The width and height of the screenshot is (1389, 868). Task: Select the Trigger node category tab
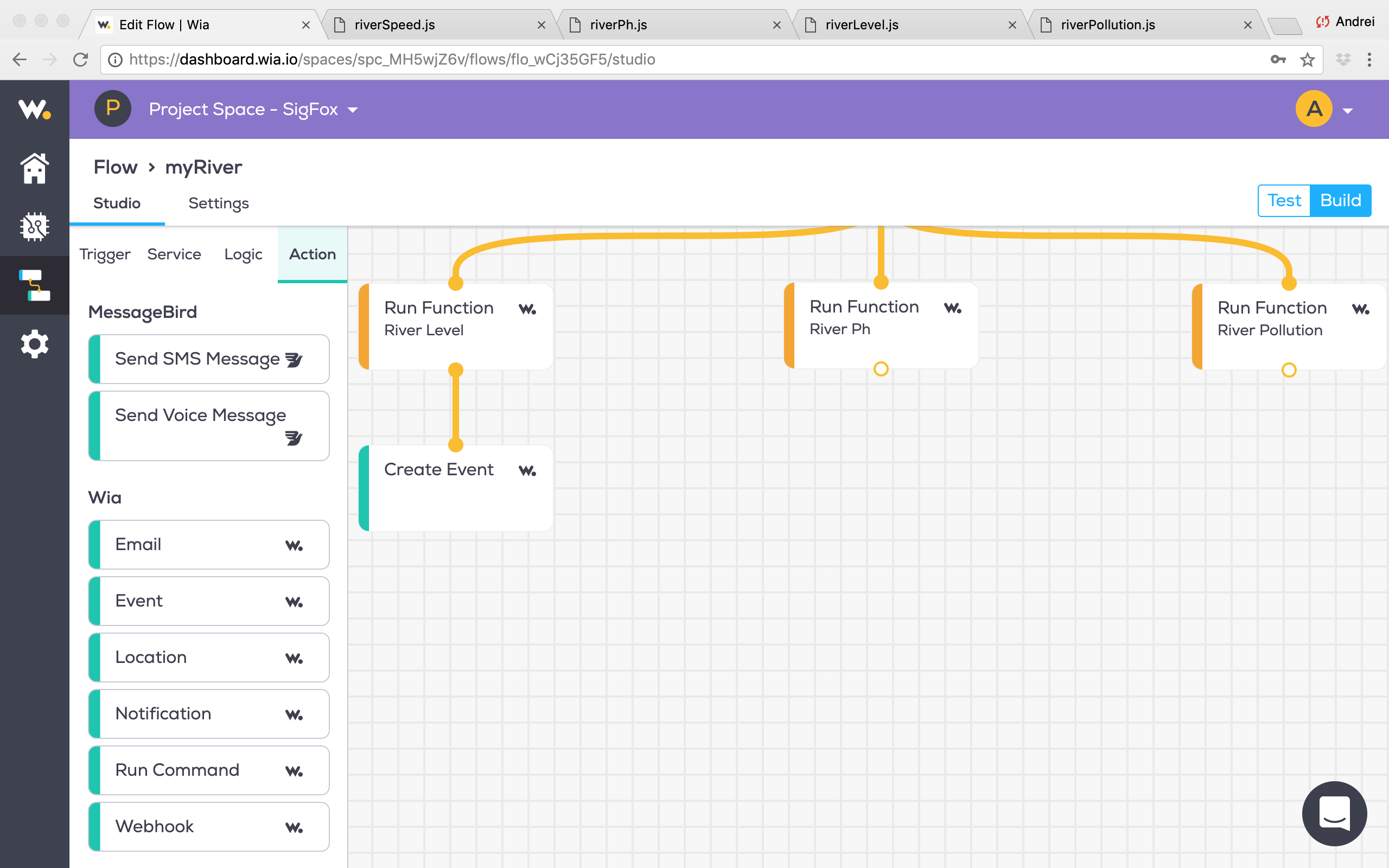click(x=105, y=254)
